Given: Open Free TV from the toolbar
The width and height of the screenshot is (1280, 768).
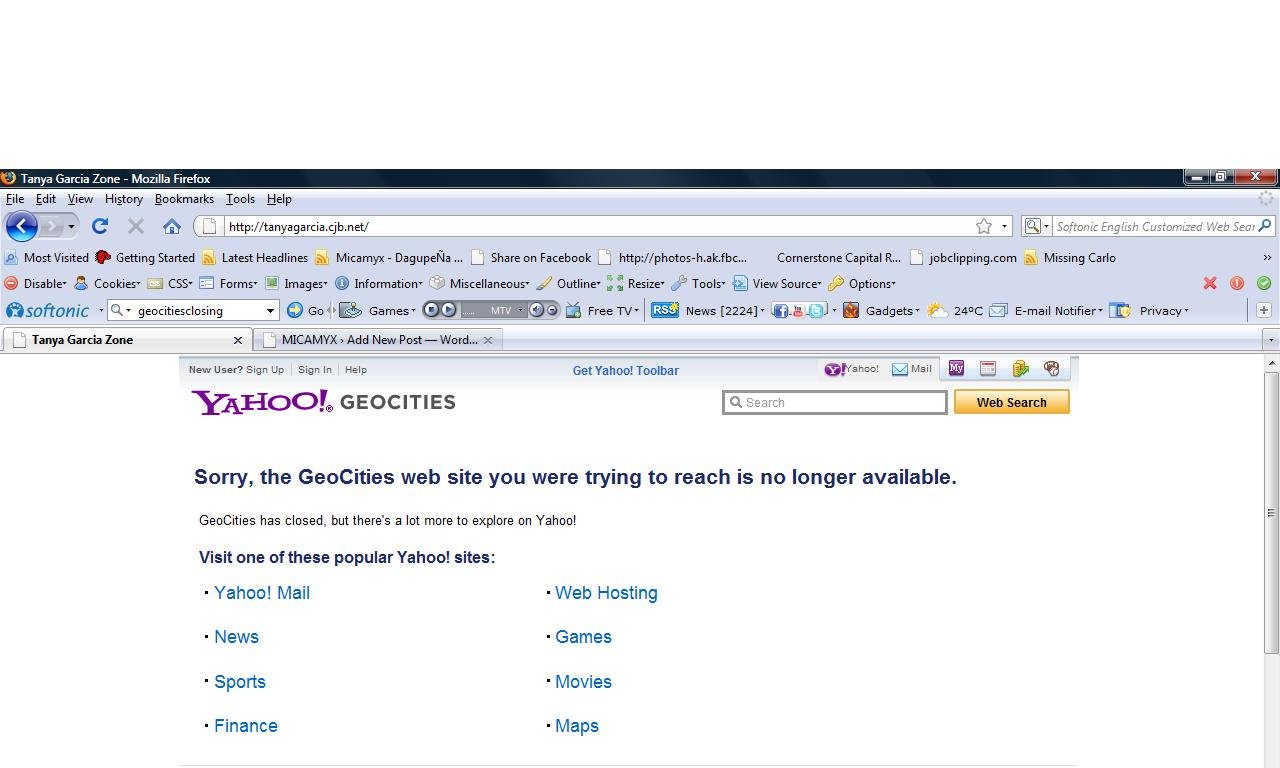Looking at the screenshot, I should pos(602,310).
